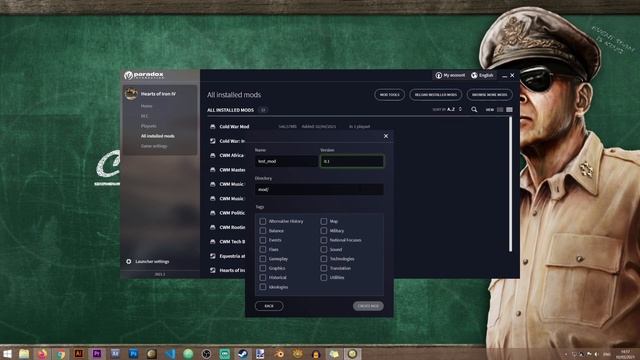The width and height of the screenshot is (640, 360).
Task: Enable the Gameplay tag checkbox
Action: click(262, 259)
